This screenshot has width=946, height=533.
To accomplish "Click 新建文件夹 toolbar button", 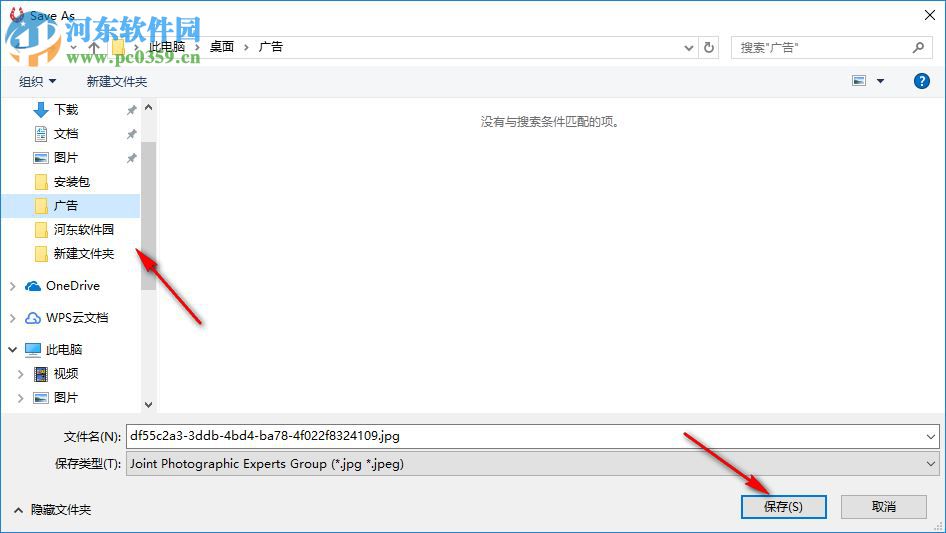I will tap(116, 81).
